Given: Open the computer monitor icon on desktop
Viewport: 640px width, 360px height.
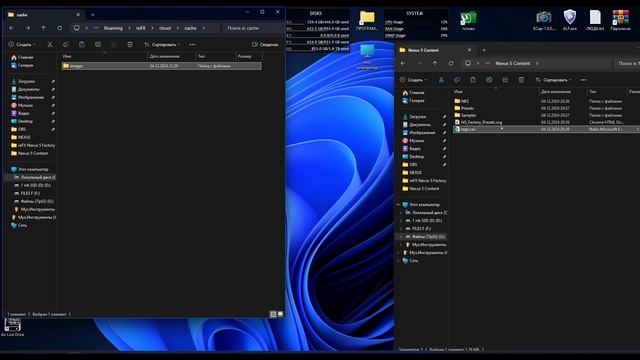Looking at the screenshot, I should (x=367, y=56).
